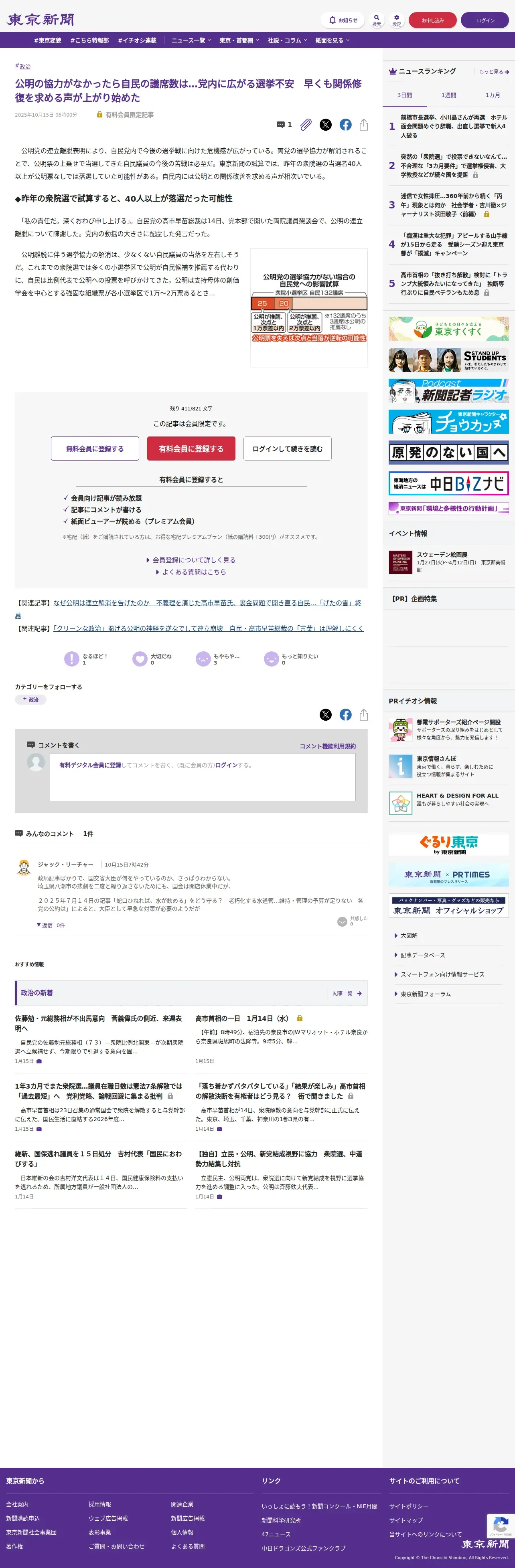Viewport: 515px width, 1568px height.
Task: Click the reCAPTCHA badge icon
Action: [501, 1527]
